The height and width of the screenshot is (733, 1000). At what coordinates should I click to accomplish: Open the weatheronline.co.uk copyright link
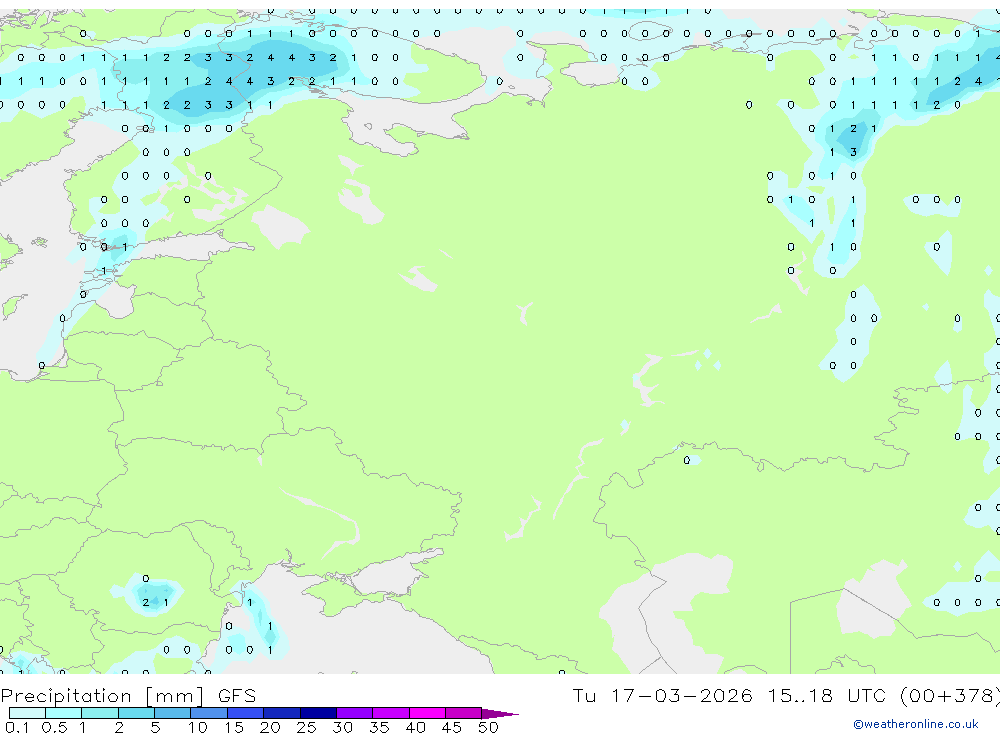(916, 724)
